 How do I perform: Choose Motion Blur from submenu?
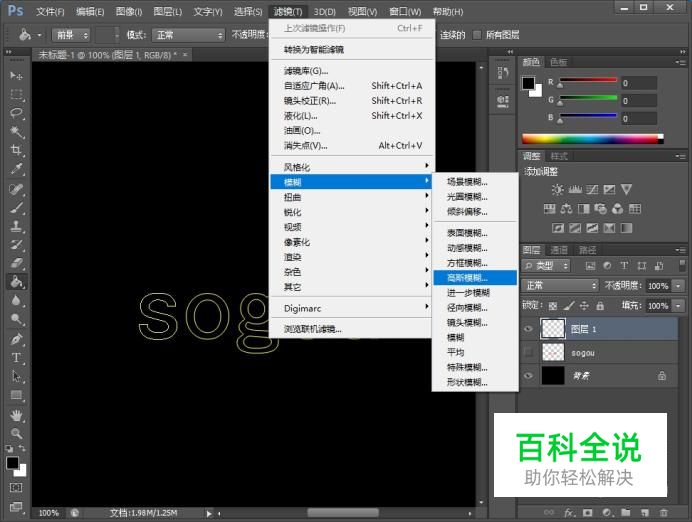(x=475, y=248)
